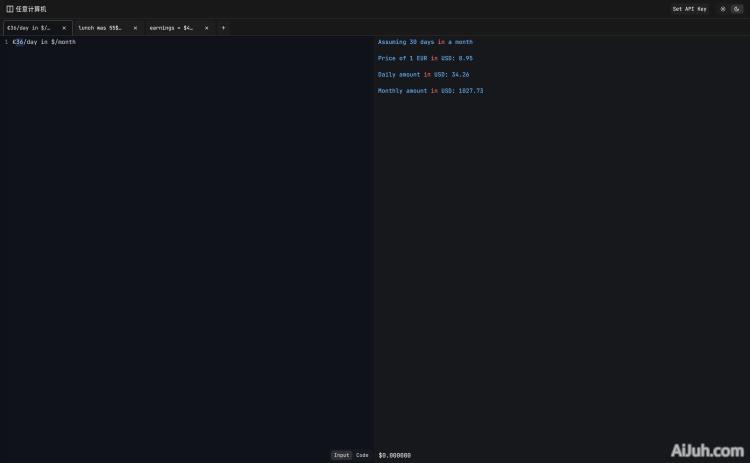Click the app logo icon beside 任意计算机

click(x=10, y=9)
